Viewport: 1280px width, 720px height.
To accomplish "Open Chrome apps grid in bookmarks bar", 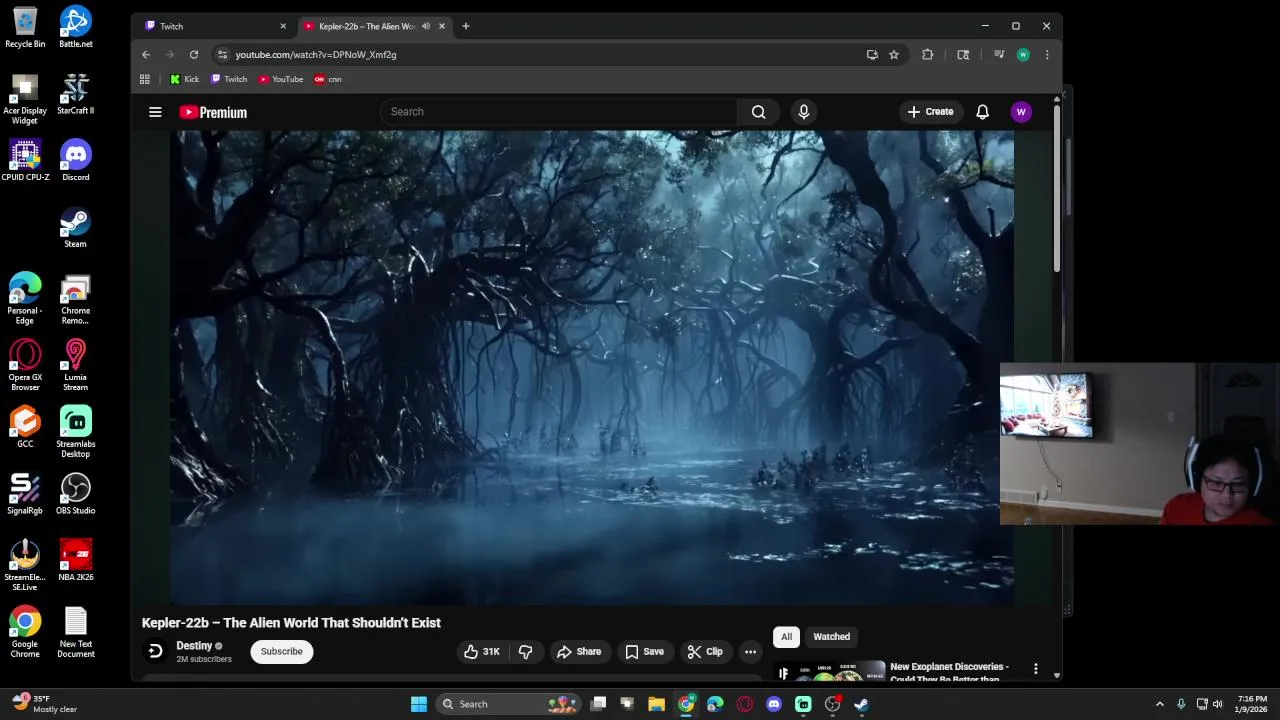I will (145, 79).
